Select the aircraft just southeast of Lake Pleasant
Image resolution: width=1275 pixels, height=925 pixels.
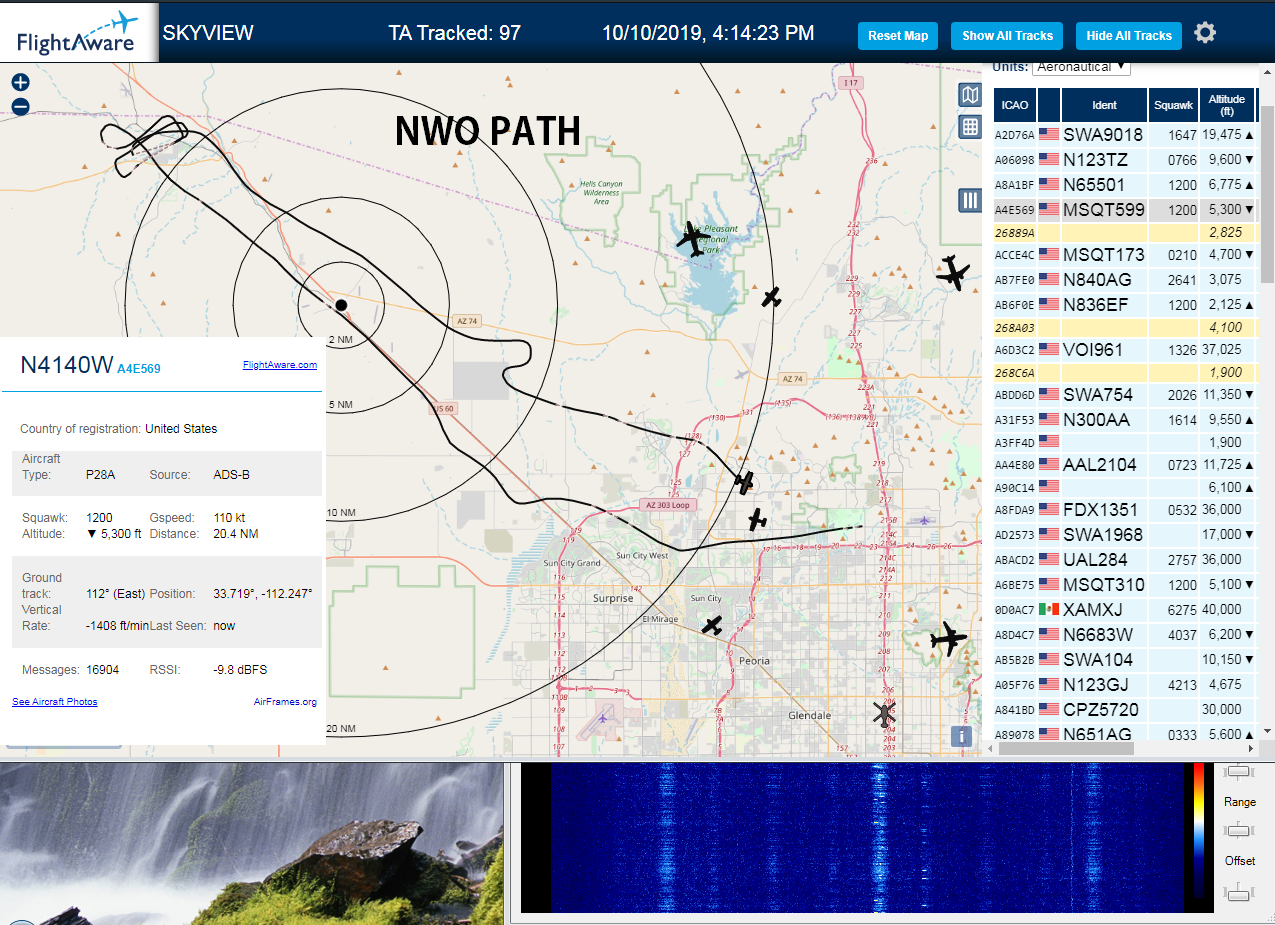click(x=770, y=297)
